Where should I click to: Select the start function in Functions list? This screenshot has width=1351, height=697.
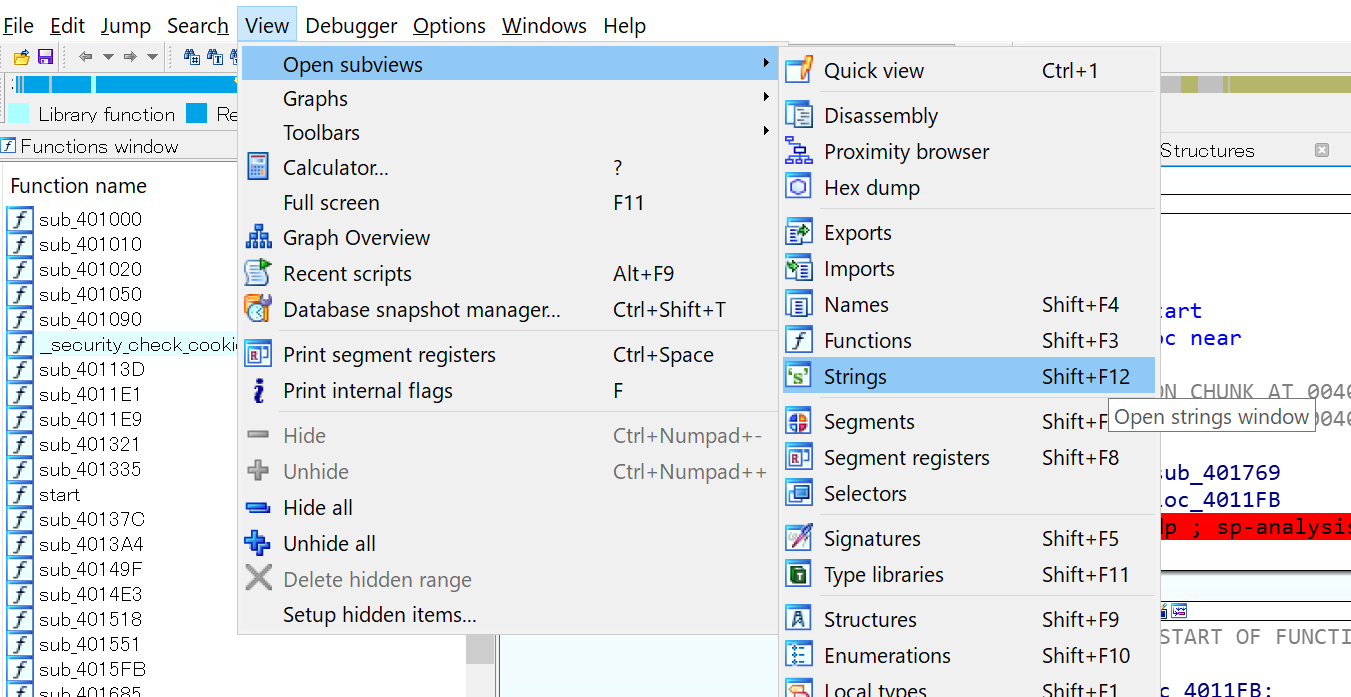[x=59, y=495]
